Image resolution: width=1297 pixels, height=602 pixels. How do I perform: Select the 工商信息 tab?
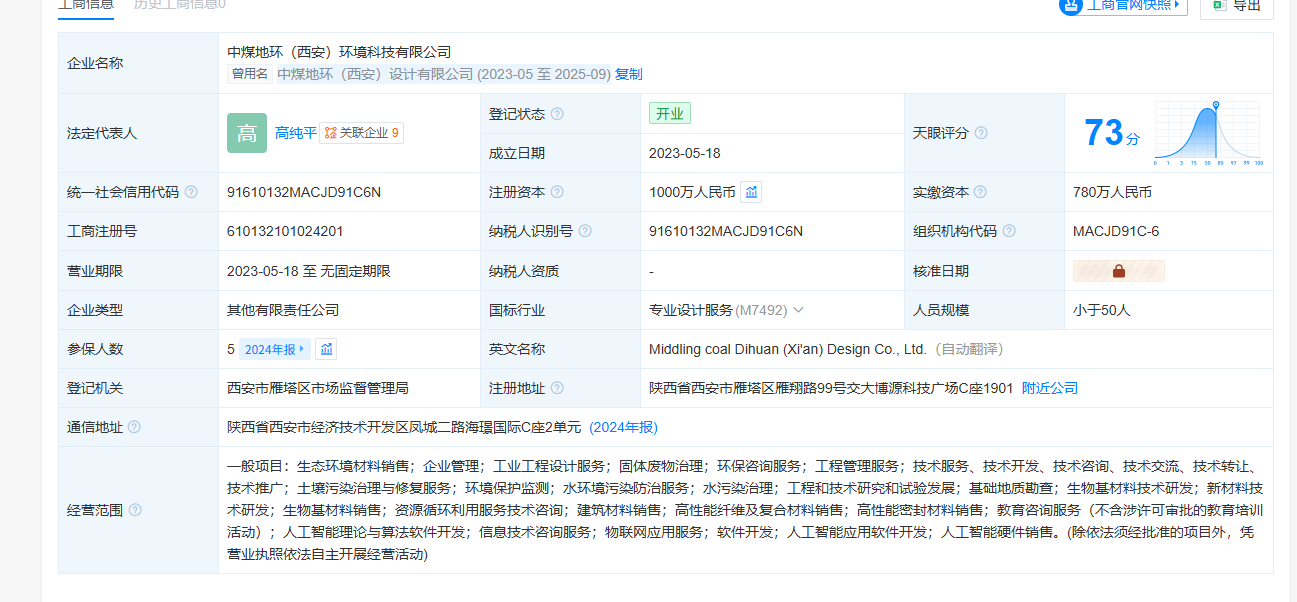tap(86, 5)
